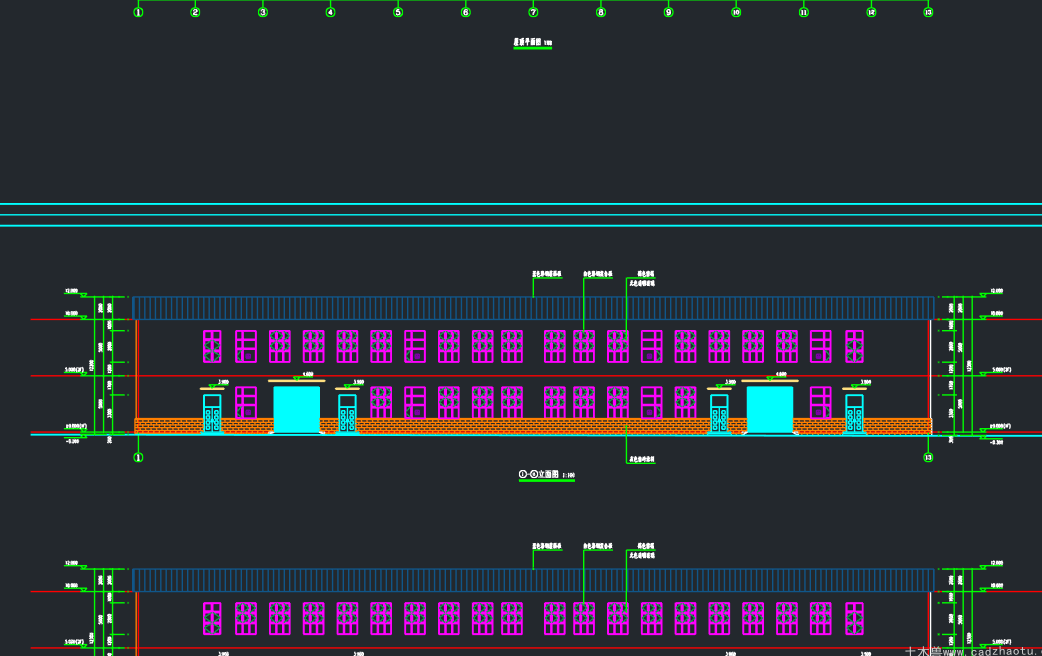Select grid axis bubble 11
Screen dimensions: 1042x656
pos(803,12)
